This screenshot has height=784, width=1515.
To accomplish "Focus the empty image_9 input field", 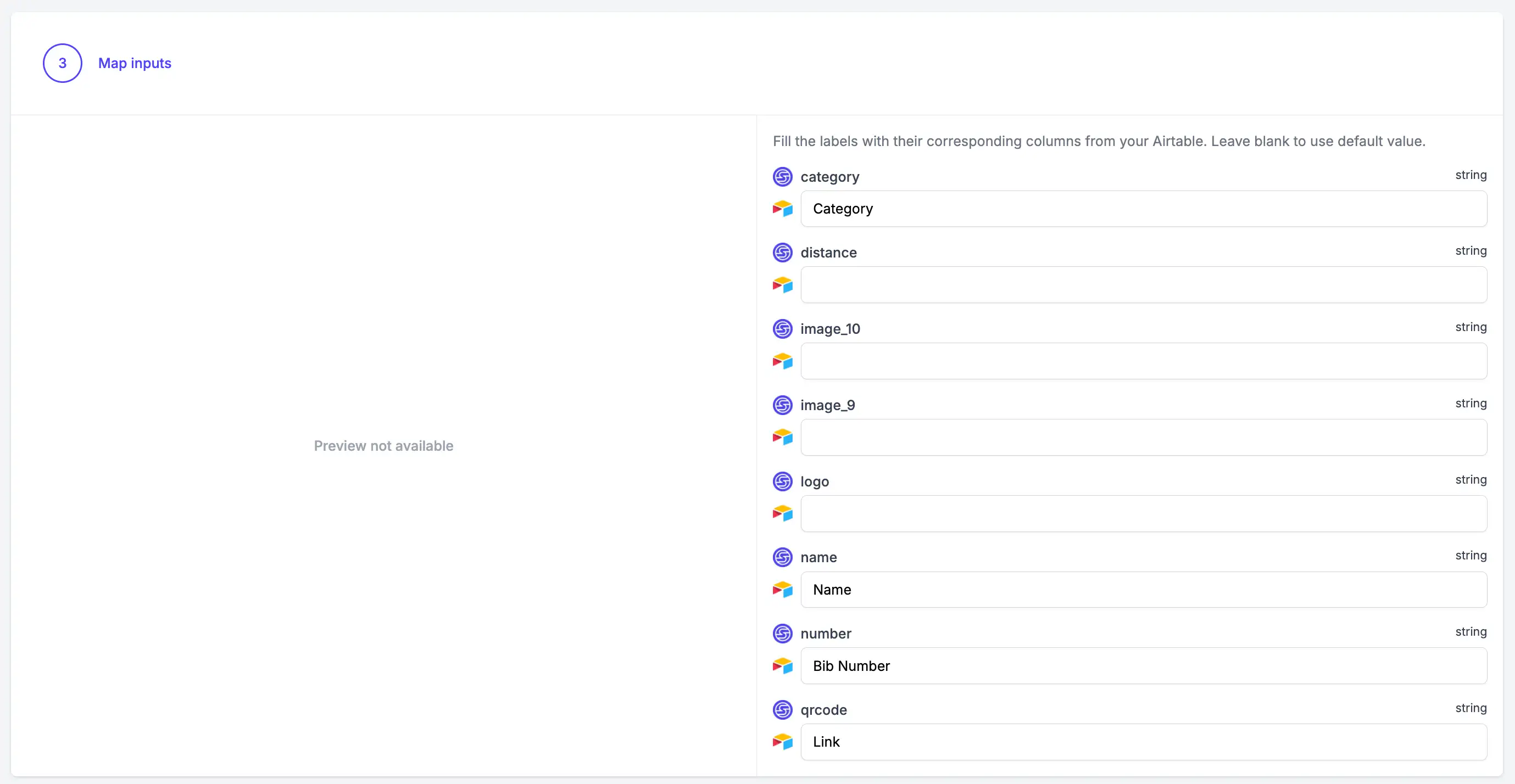I will pos(1143,437).
